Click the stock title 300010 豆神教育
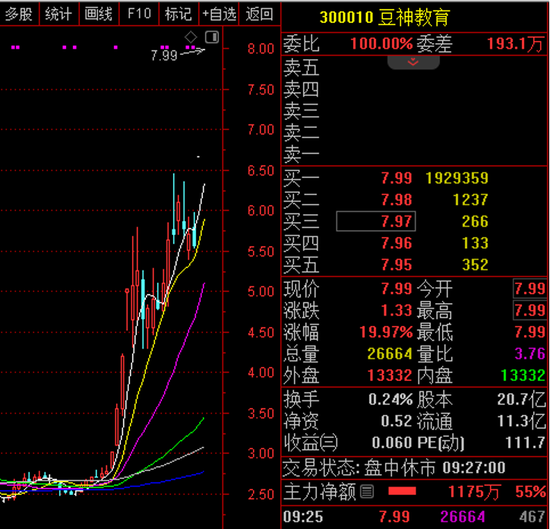The image size is (550, 529). click(x=384, y=17)
